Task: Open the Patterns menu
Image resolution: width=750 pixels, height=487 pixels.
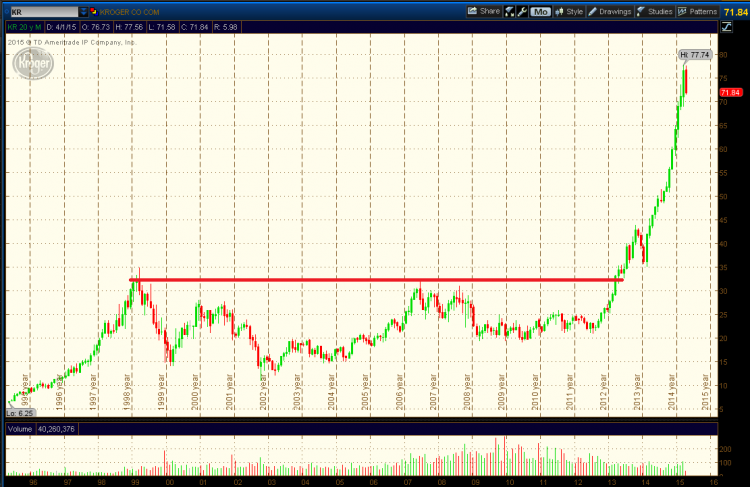Action: tap(697, 11)
